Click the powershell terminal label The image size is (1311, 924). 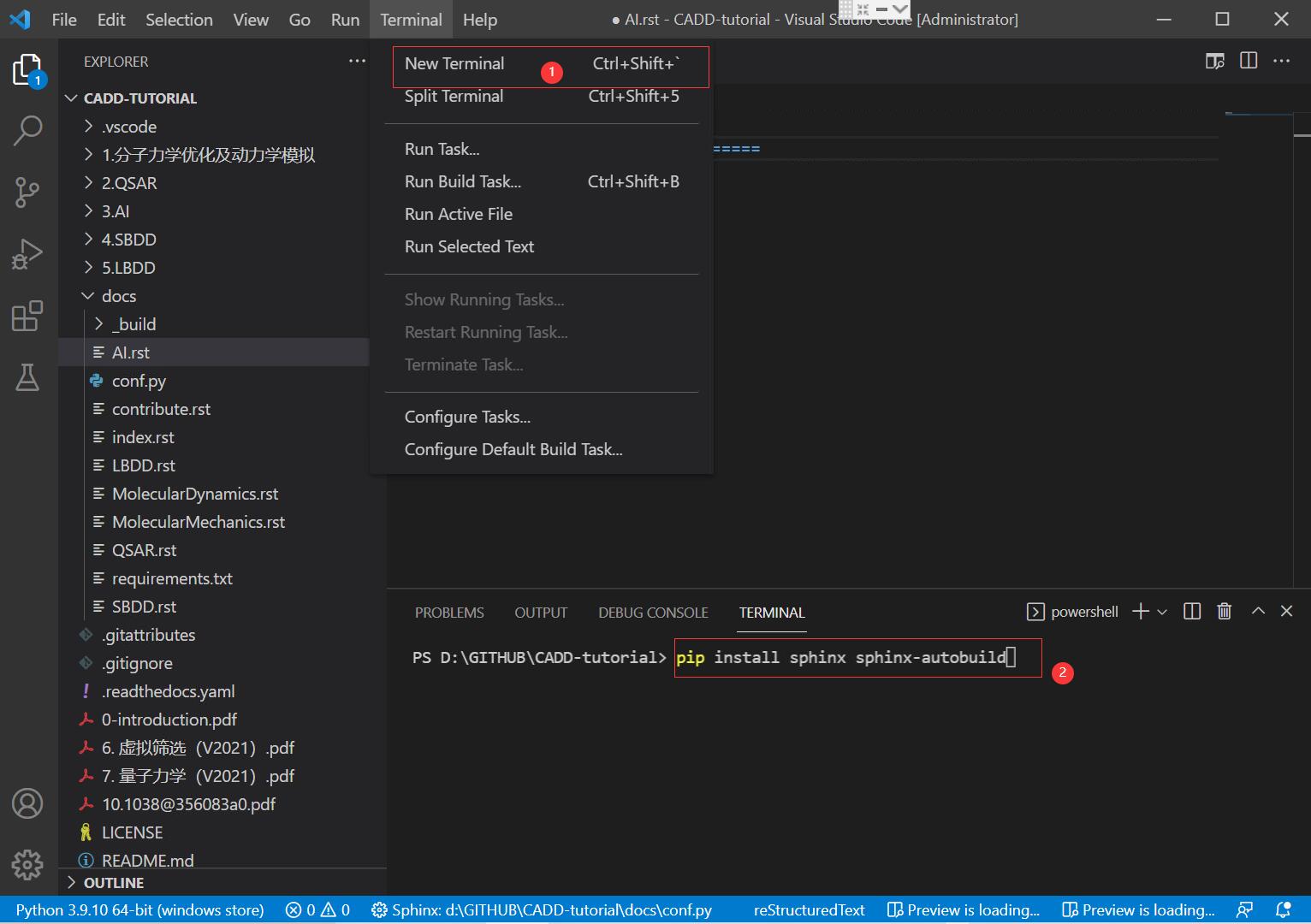click(x=1072, y=612)
